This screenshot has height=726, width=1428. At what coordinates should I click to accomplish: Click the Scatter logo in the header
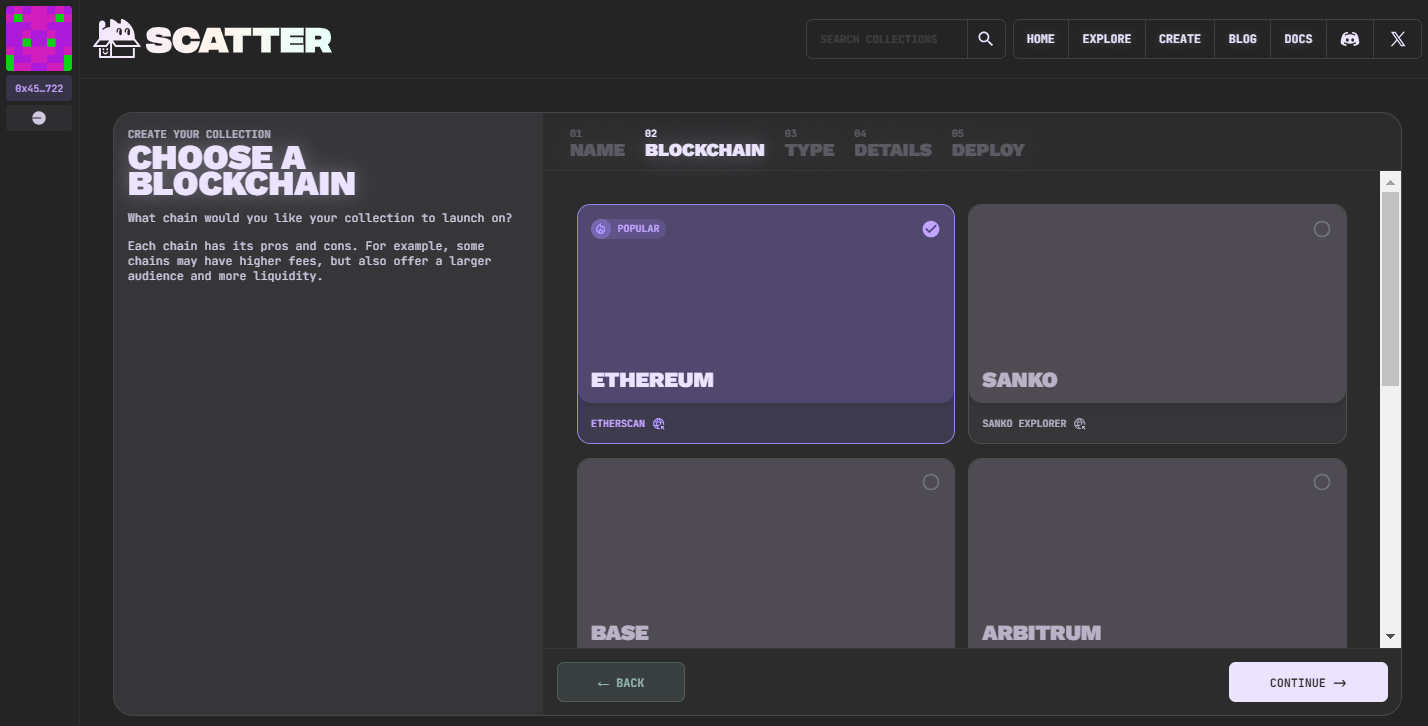[213, 39]
